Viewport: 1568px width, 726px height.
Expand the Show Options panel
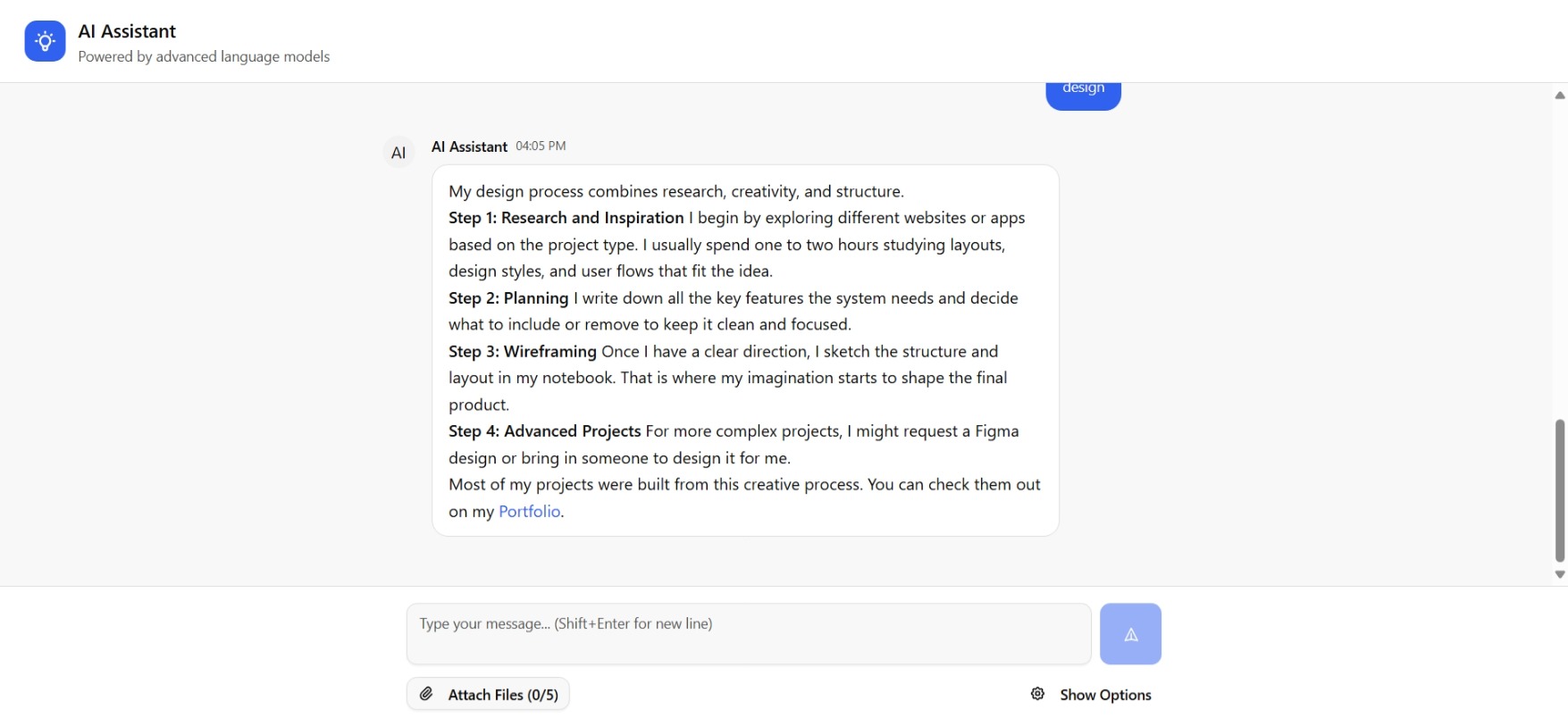pyautogui.click(x=1104, y=695)
